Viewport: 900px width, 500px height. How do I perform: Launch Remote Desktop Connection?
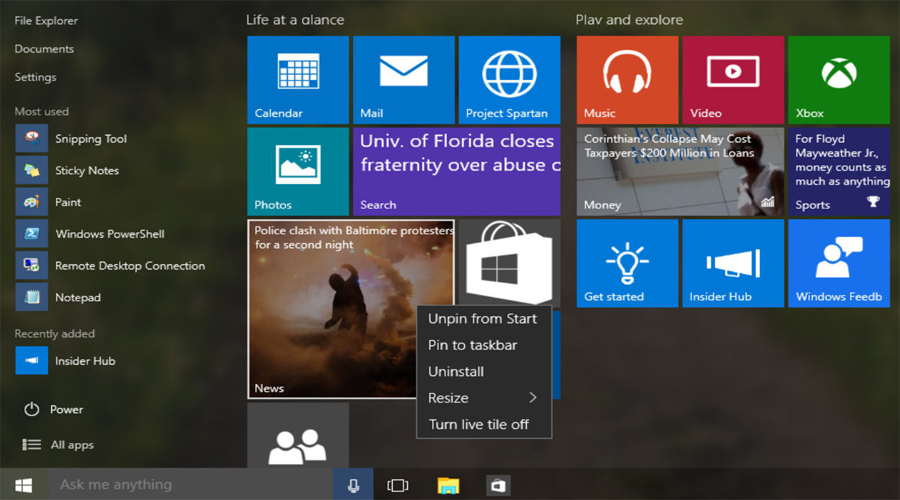(x=110, y=266)
